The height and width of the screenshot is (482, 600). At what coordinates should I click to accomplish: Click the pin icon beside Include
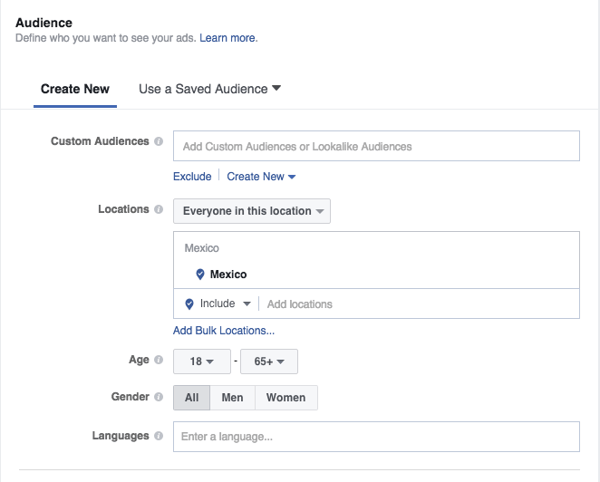(189, 304)
